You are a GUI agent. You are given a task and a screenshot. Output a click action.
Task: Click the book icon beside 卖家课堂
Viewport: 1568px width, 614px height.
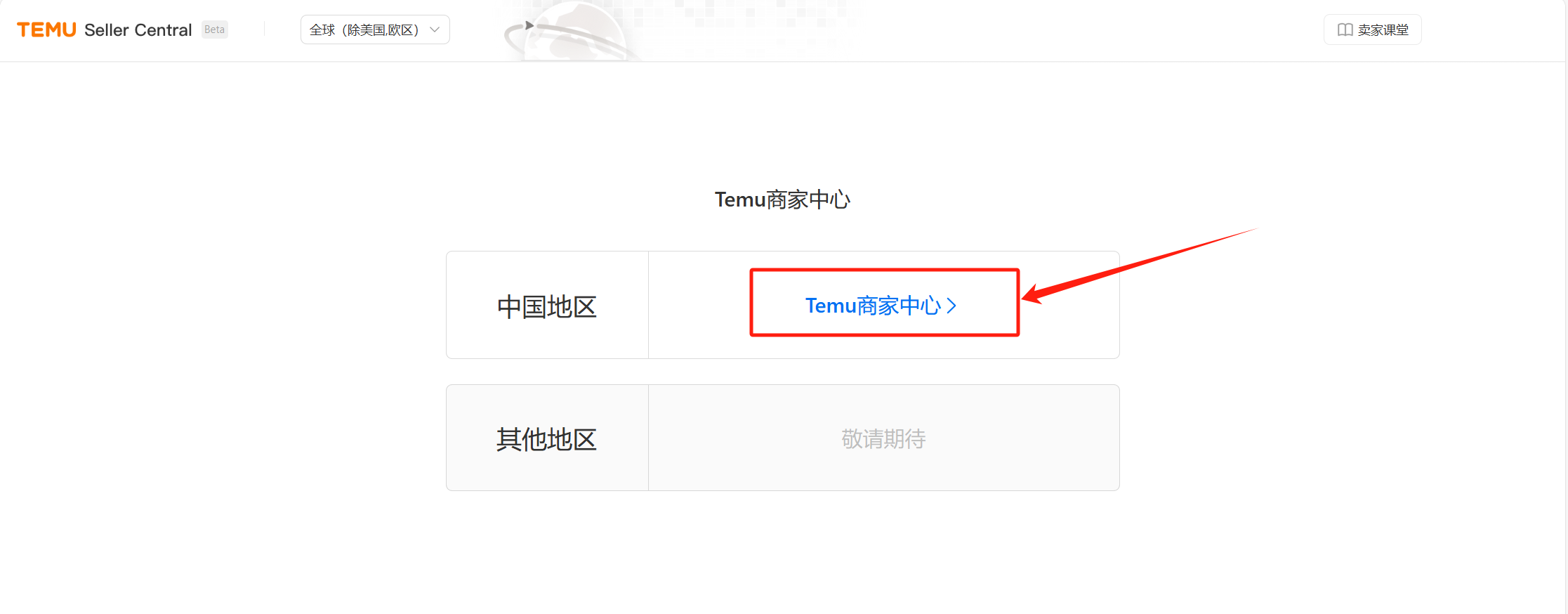pyautogui.click(x=1345, y=30)
